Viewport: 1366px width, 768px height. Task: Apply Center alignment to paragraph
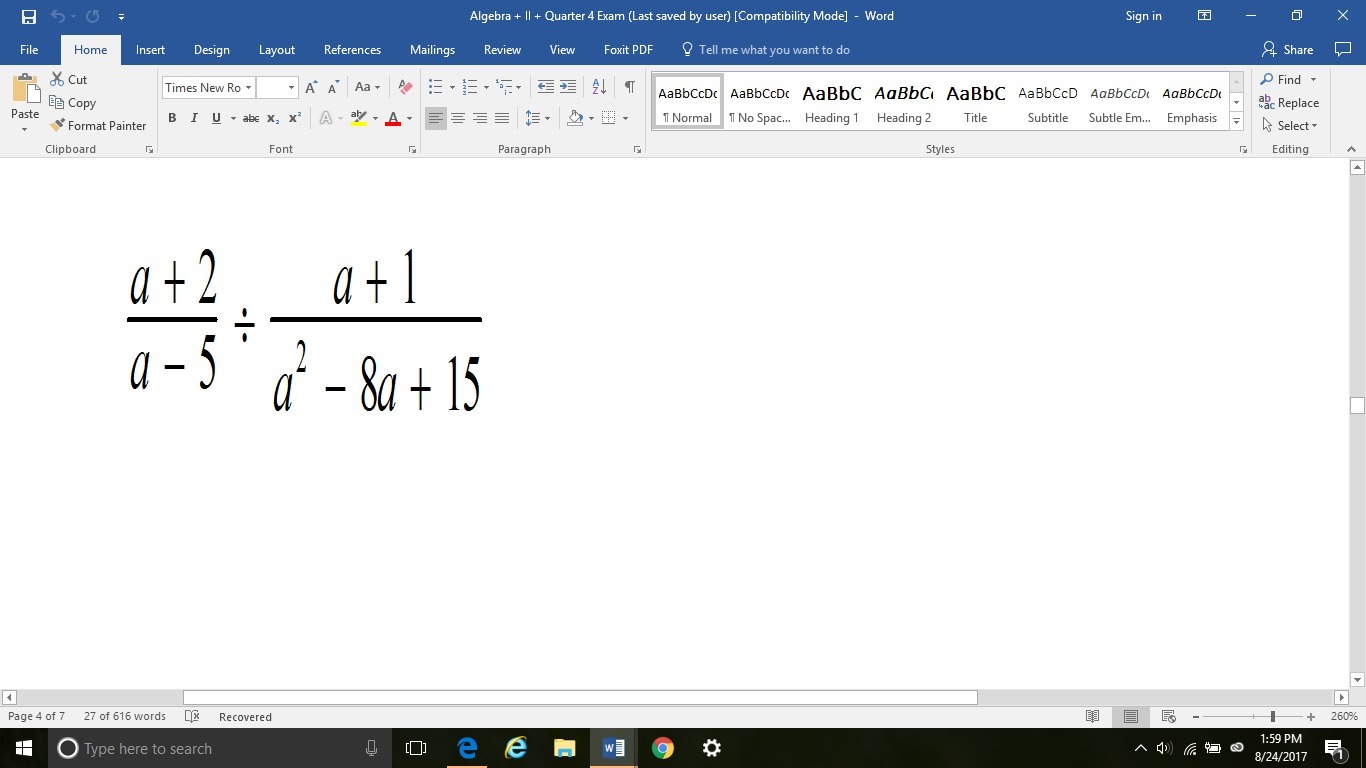(x=458, y=118)
